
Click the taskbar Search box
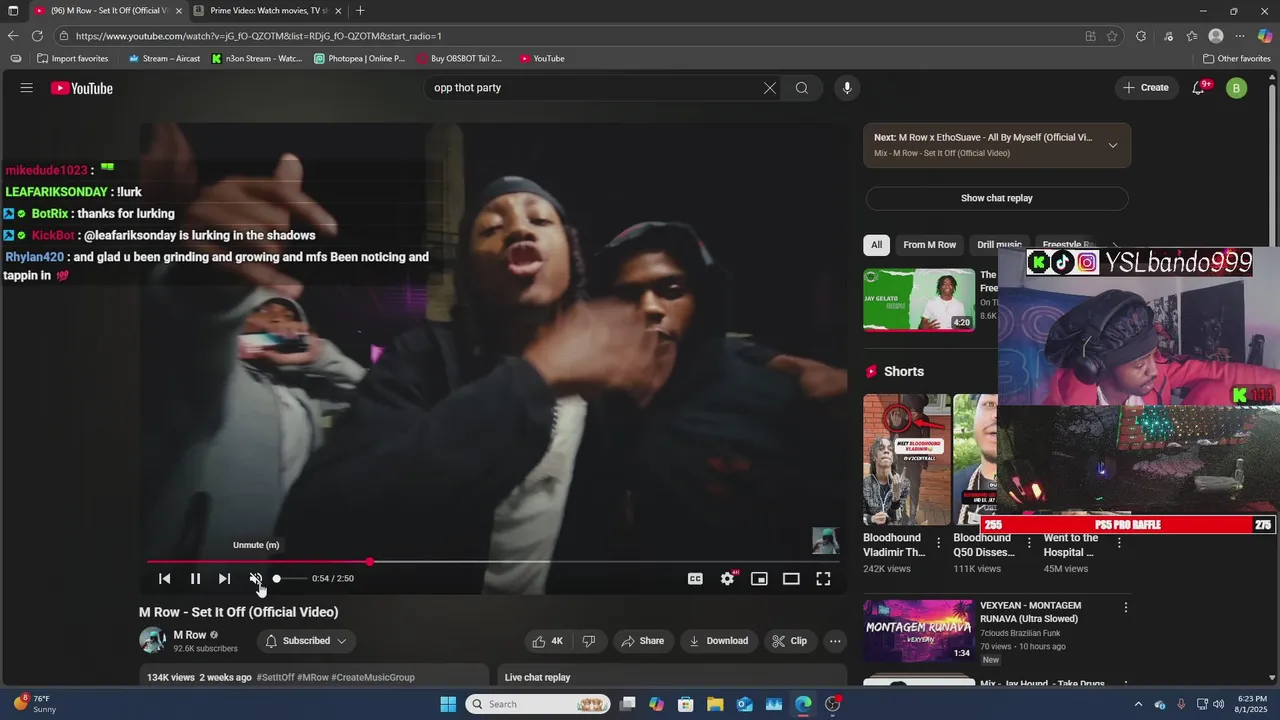(538, 704)
